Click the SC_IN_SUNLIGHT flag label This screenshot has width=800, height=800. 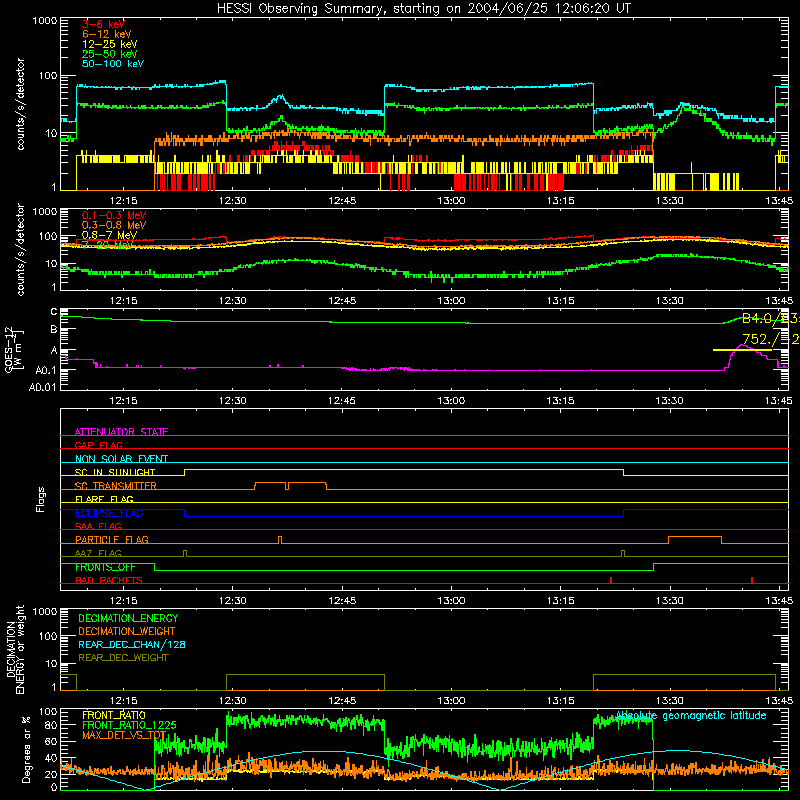click(x=115, y=472)
